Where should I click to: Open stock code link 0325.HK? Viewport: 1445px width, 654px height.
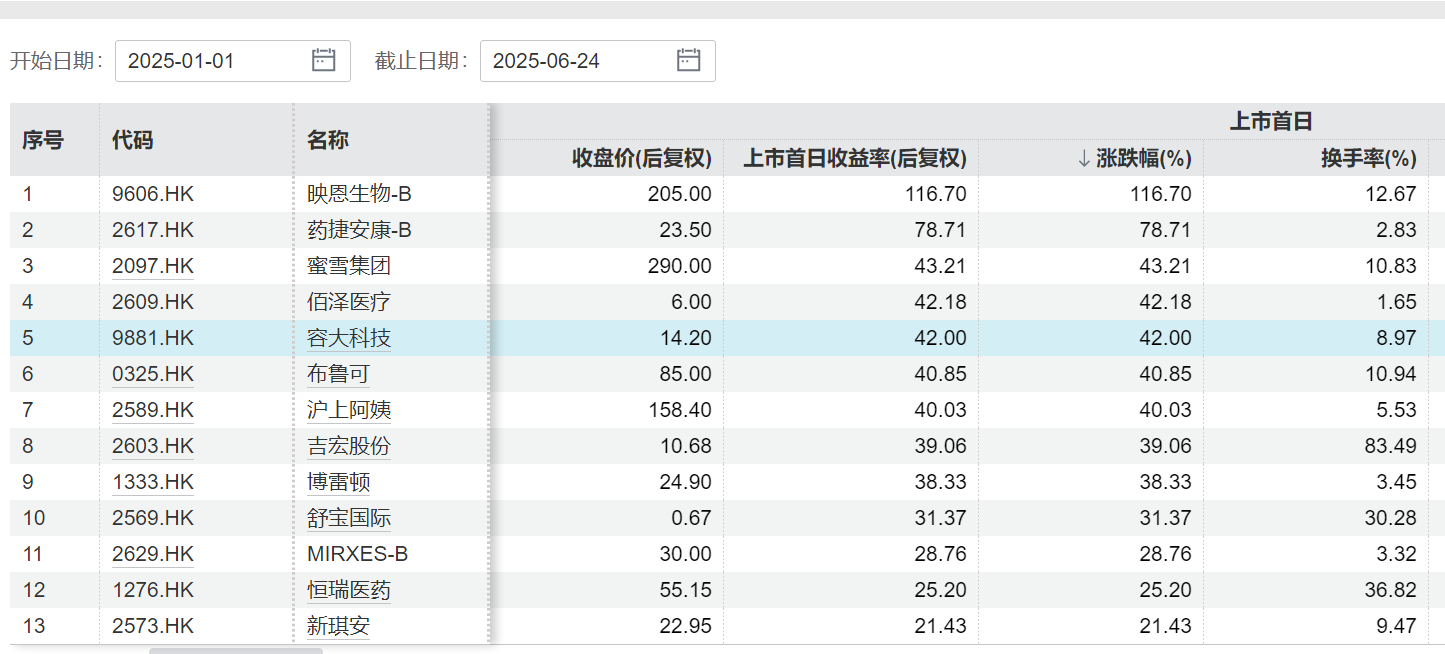[x=153, y=374]
